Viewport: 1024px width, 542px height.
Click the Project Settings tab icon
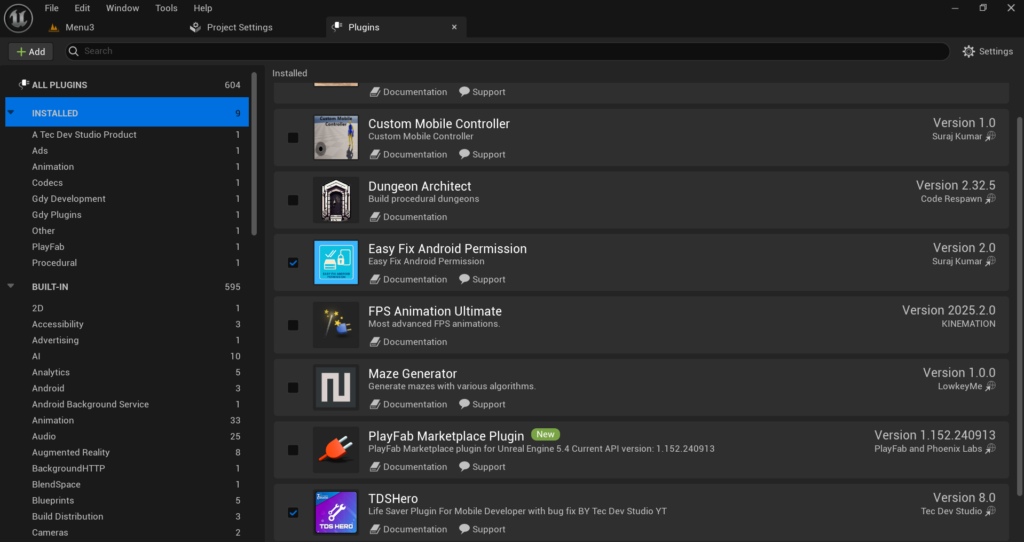coord(195,27)
